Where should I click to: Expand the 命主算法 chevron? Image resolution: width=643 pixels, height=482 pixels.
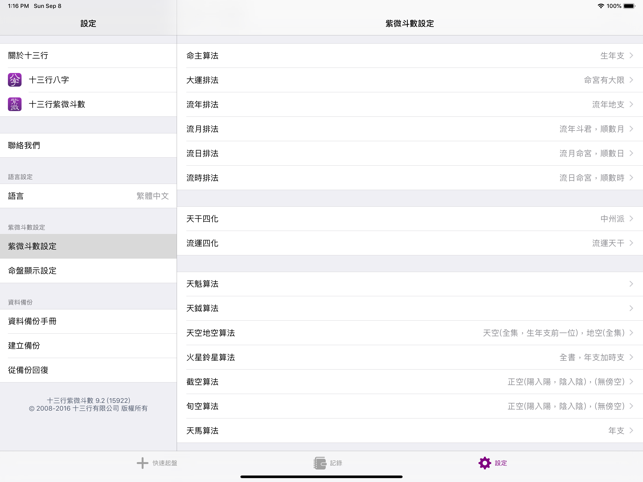point(631,55)
